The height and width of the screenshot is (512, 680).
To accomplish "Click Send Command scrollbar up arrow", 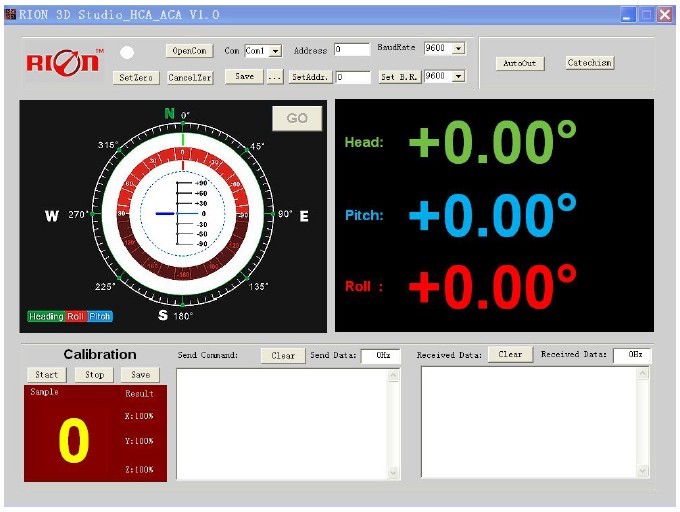I will (x=393, y=375).
